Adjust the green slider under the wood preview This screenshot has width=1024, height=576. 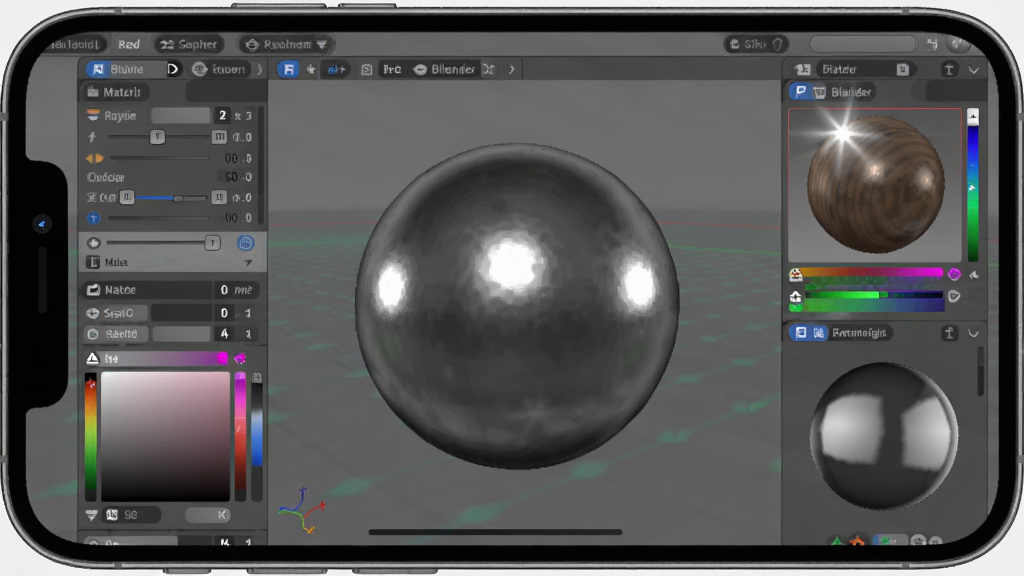(x=874, y=296)
